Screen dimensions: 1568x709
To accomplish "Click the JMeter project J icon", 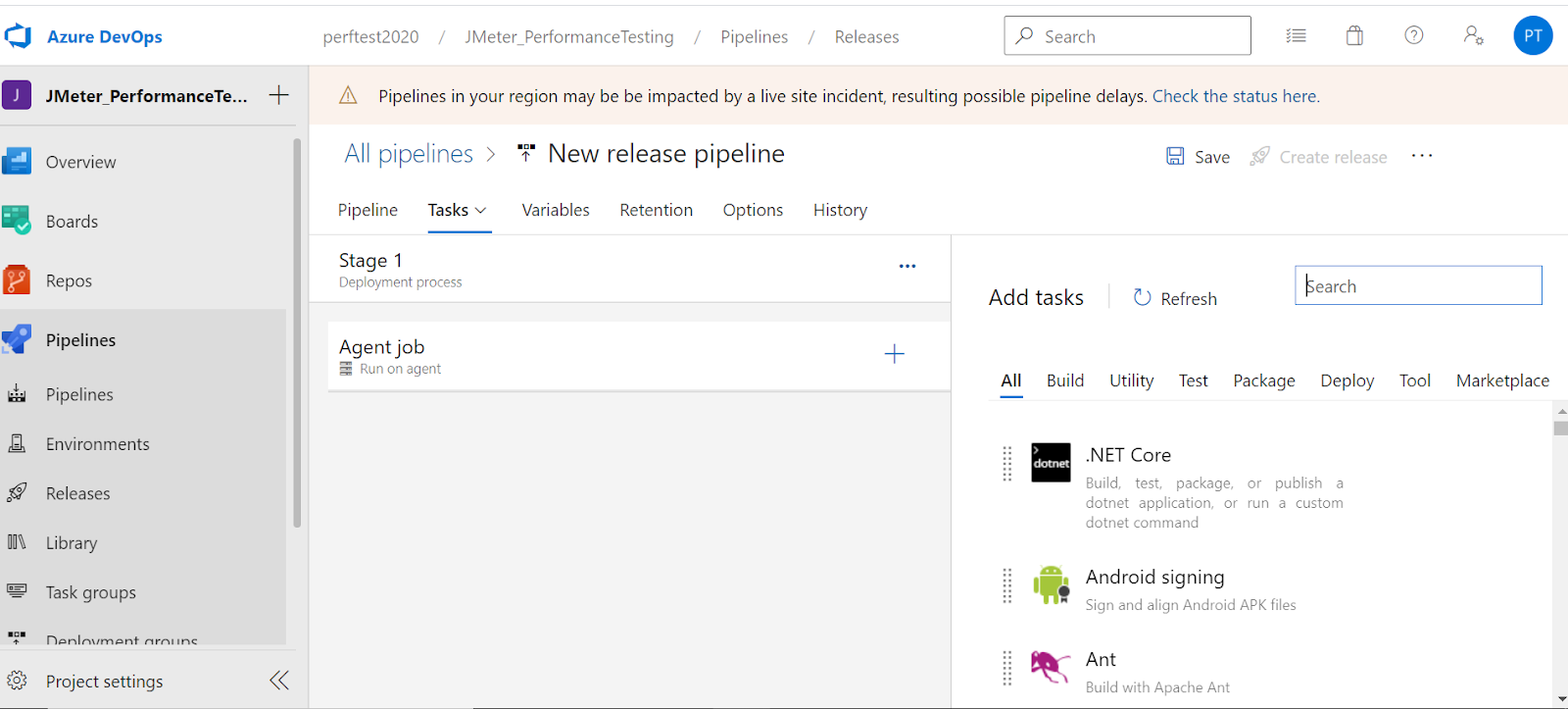I will tap(16, 95).
